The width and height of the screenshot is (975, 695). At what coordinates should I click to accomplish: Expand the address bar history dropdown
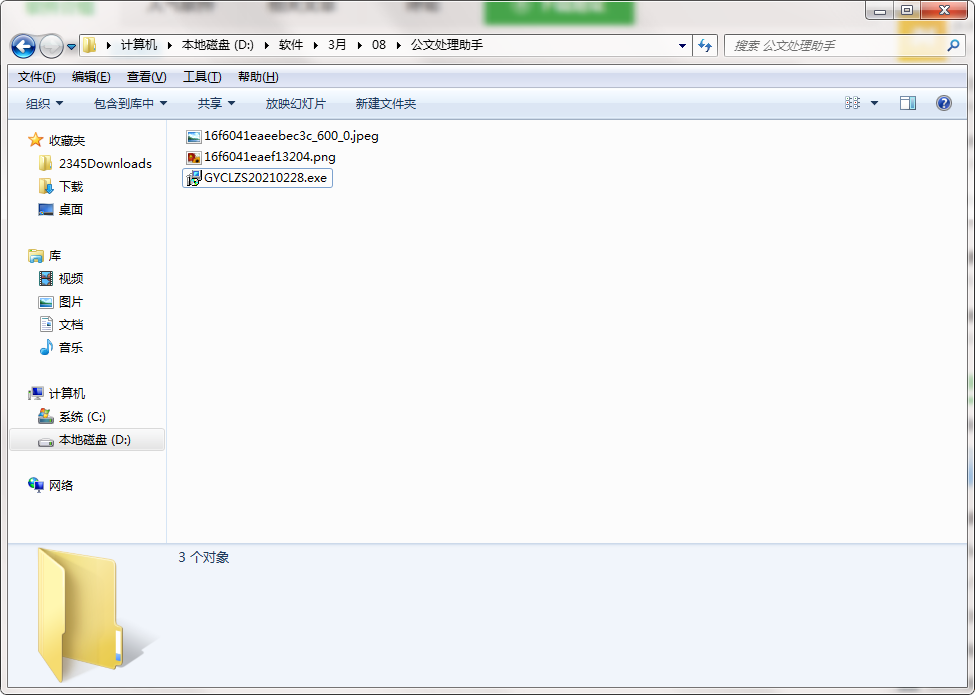click(x=682, y=45)
